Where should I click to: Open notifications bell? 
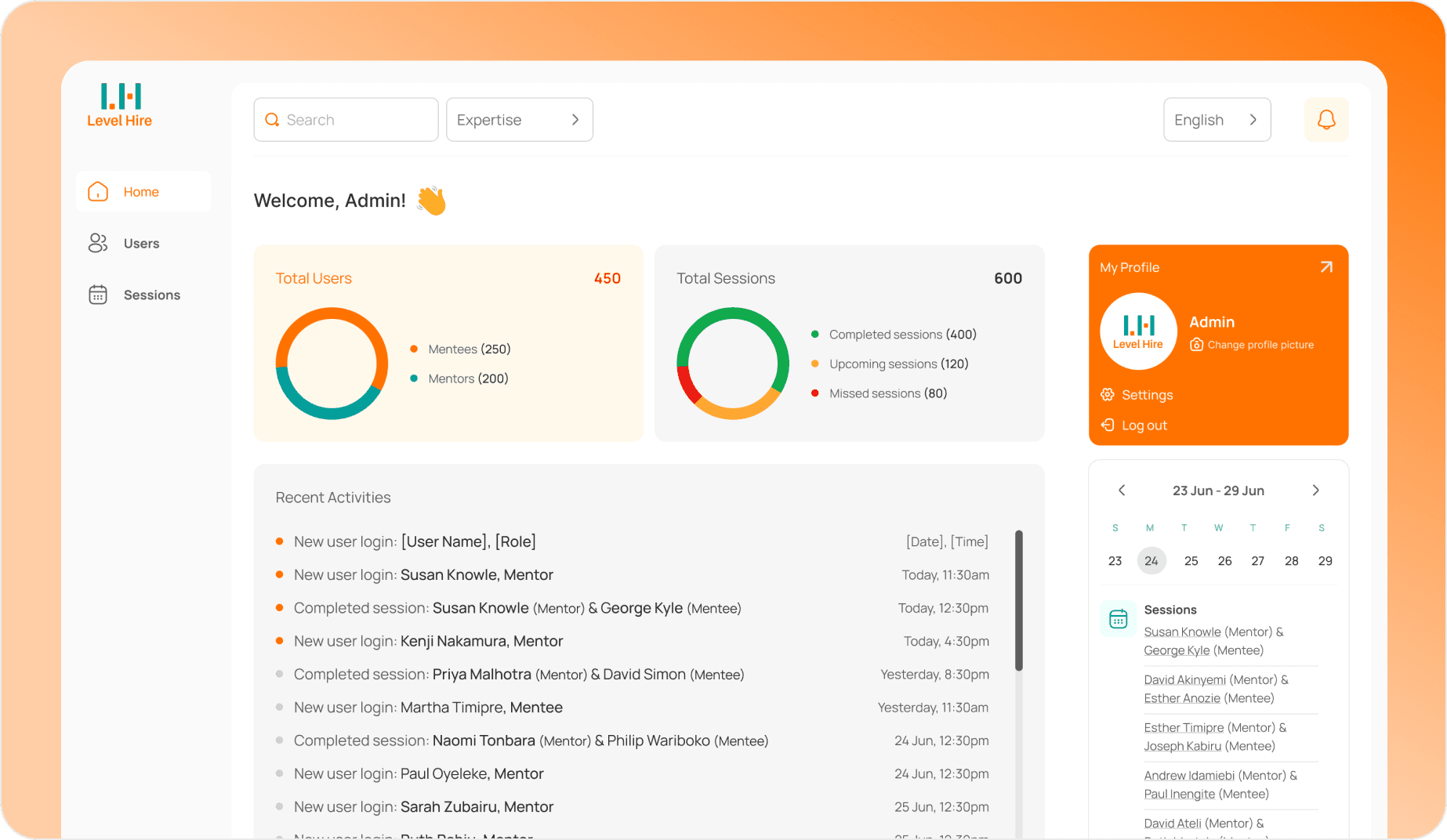(x=1326, y=120)
